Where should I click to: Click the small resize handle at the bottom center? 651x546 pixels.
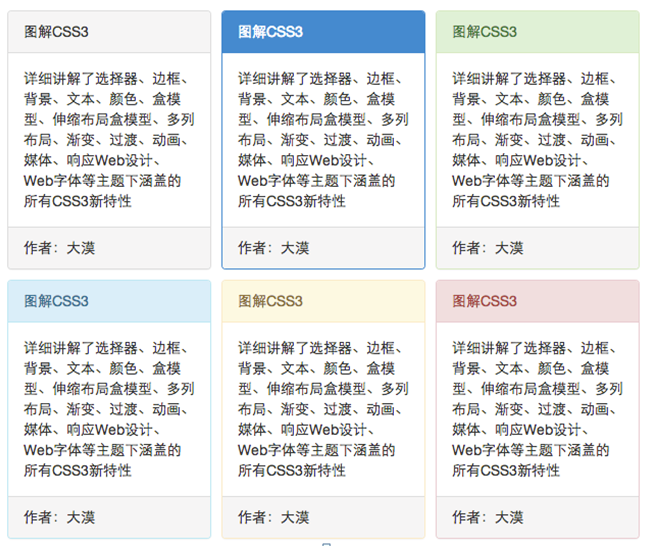[326, 543]
